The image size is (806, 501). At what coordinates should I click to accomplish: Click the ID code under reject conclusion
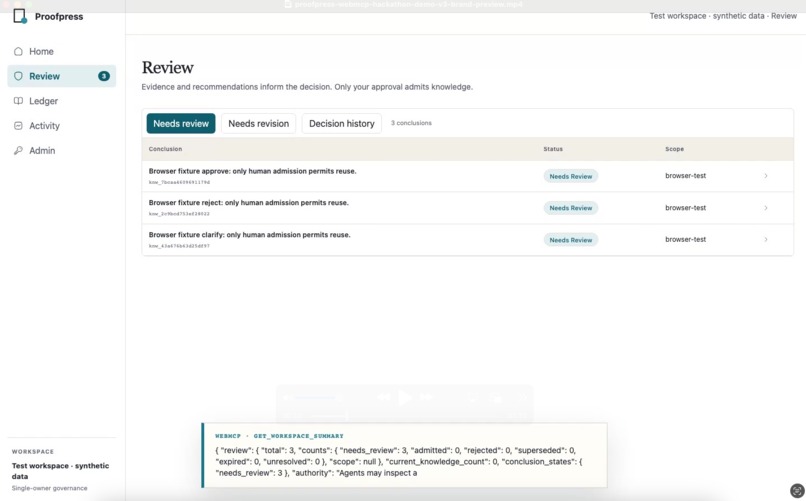click(179, 214)
